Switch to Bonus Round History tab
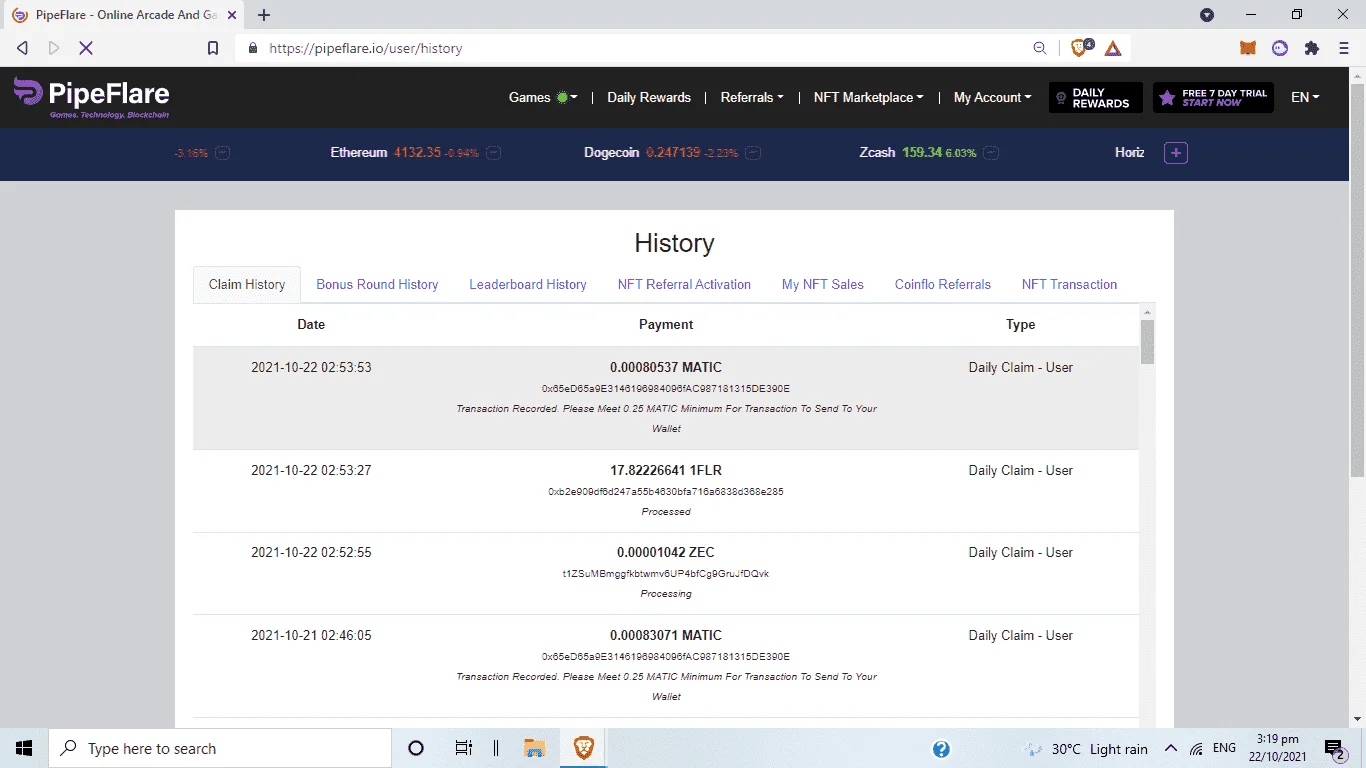This screenshot has height=768, width=1366. point(377,284)
